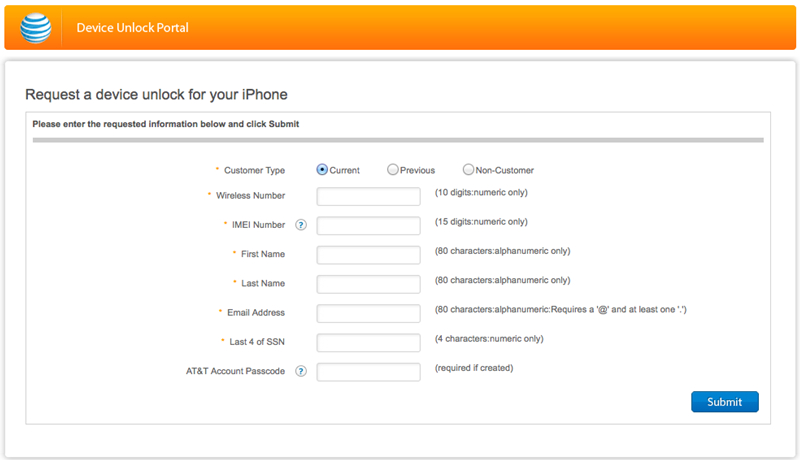800x460 pixels.
Task: Click the Device Unlock Portal title
Action: tap(133, 28)
